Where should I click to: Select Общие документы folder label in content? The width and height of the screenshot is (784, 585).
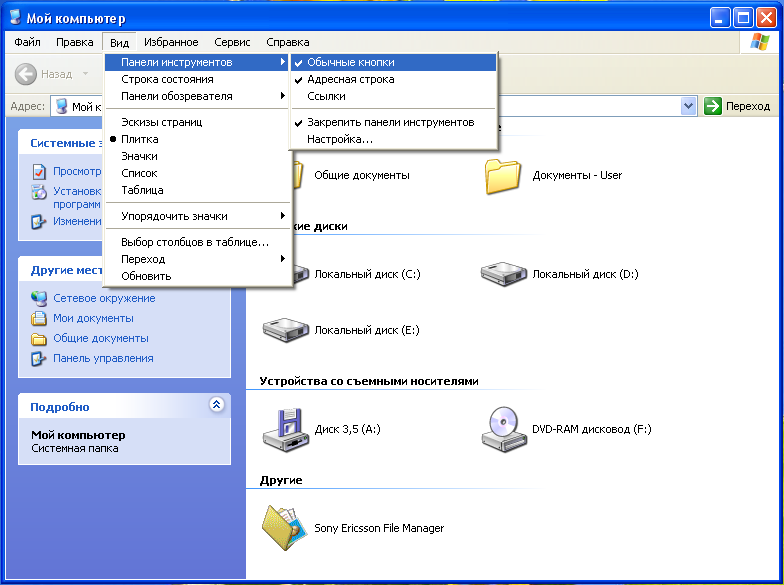[x=362, y=176]
